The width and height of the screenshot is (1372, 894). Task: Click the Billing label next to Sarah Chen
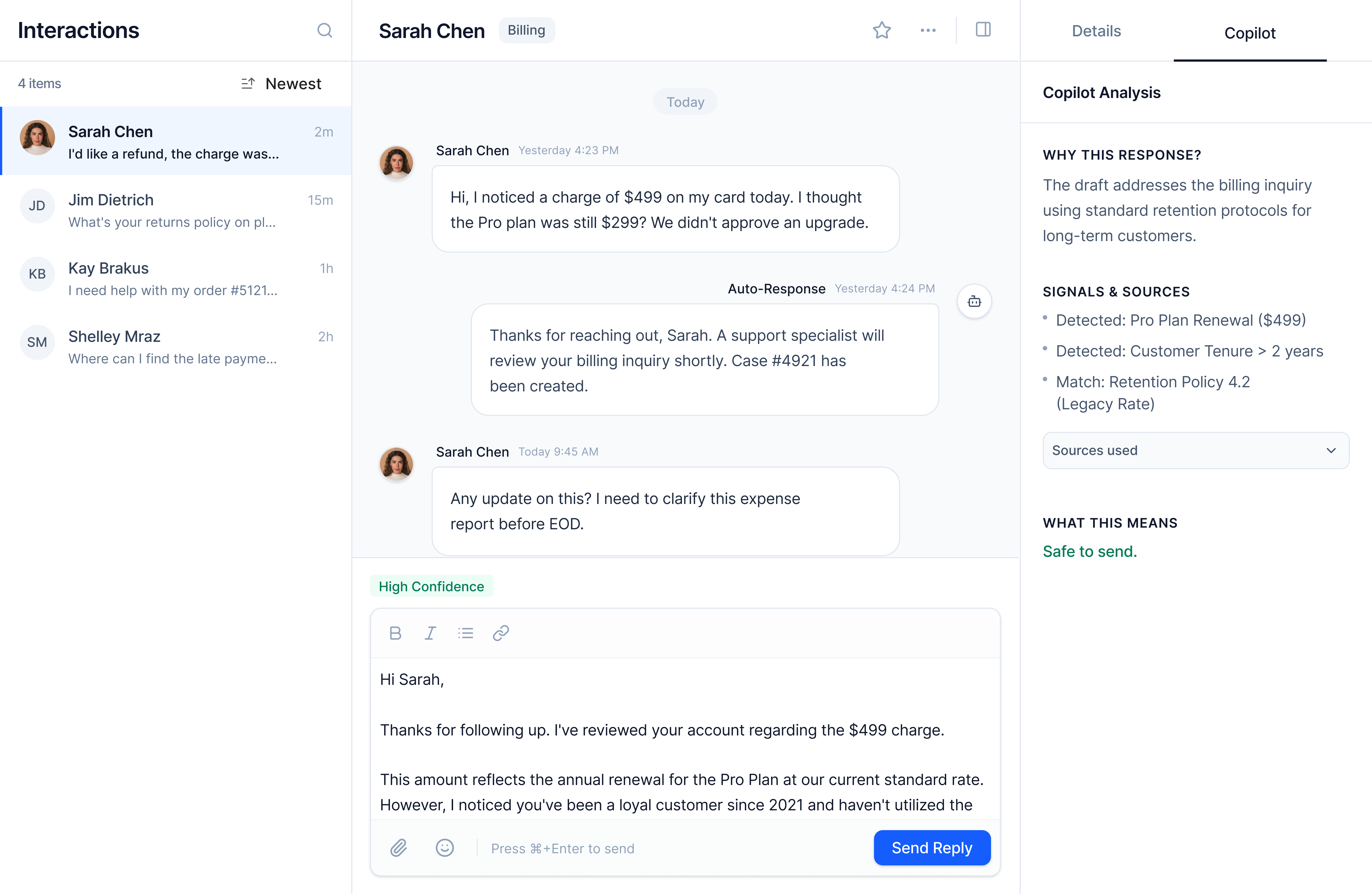point(526,30)
